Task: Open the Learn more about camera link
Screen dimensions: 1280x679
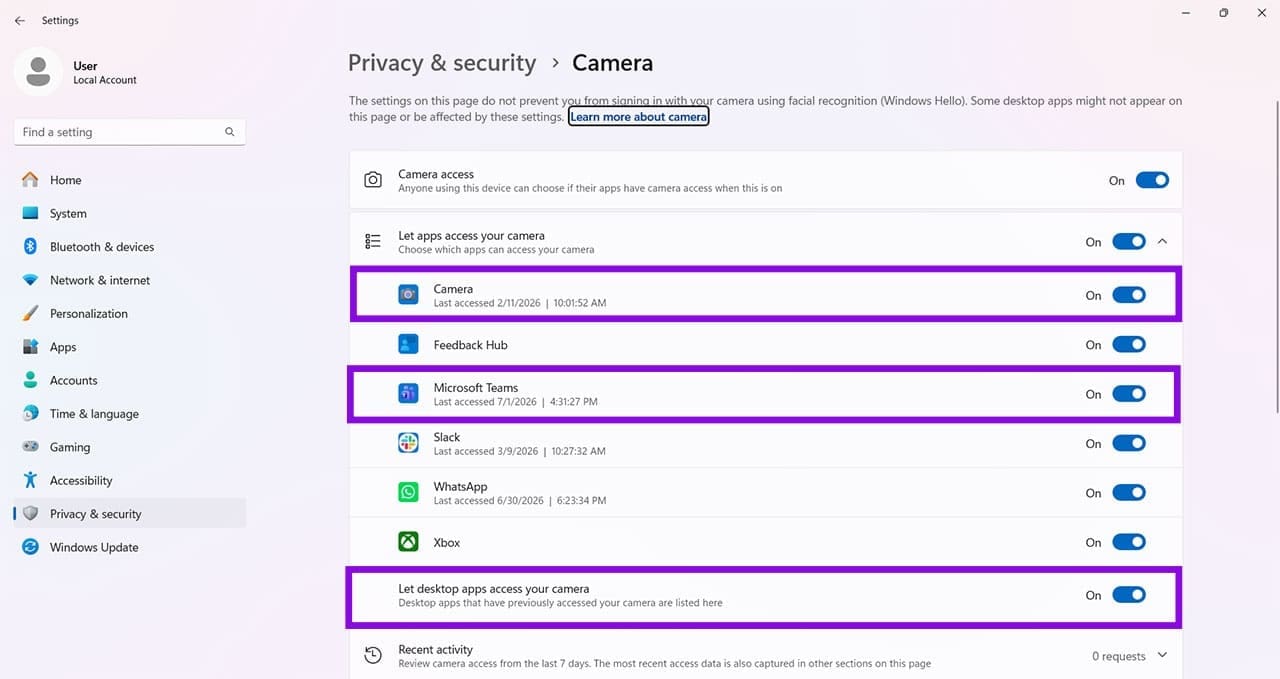Action: coord(639,117)
